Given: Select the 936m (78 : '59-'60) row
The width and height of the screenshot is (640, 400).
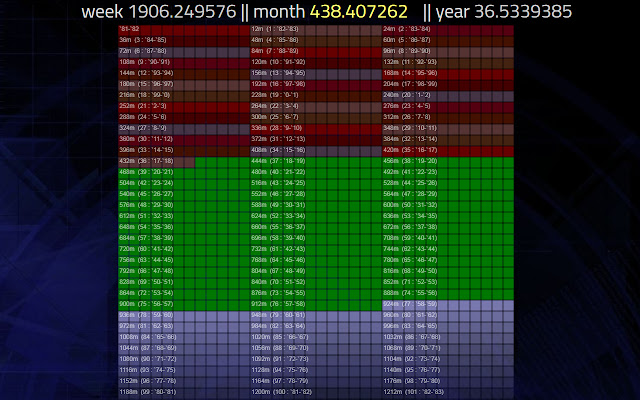Looking at the screenshot, I should click(x=184, y=317).
